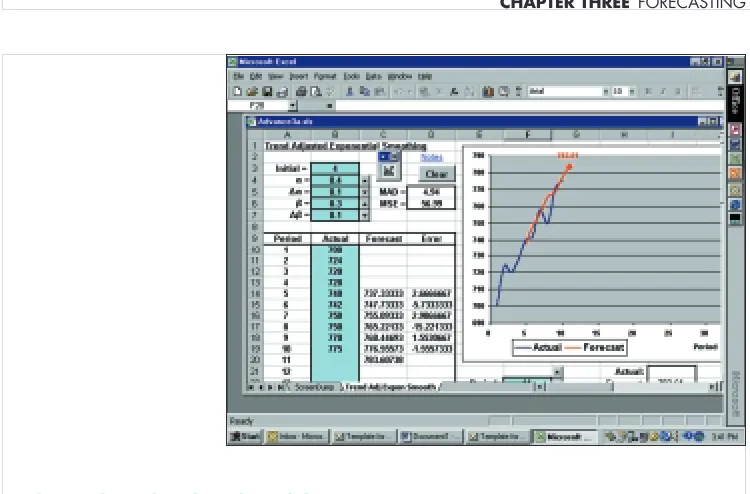Click the blue globe icon in Office shortcut bar
750x494 pixels.
click(735, 204)
